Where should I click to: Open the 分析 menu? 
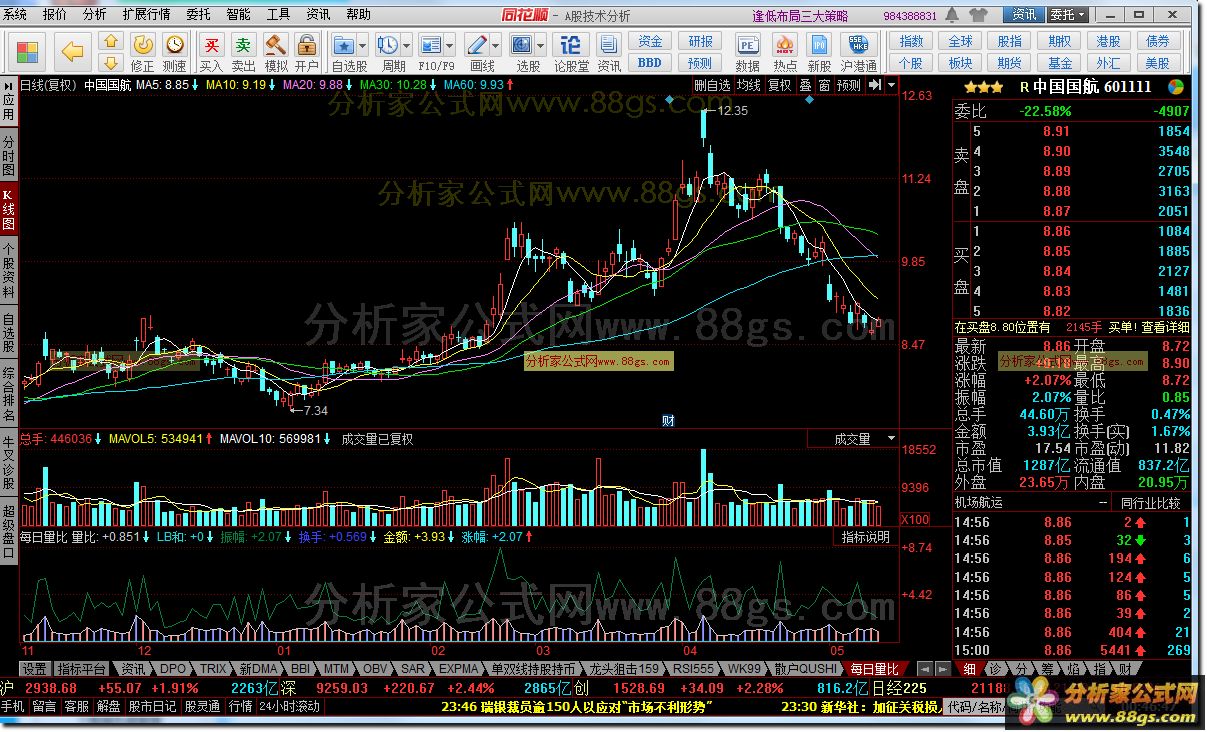click(x=95, y=15)
